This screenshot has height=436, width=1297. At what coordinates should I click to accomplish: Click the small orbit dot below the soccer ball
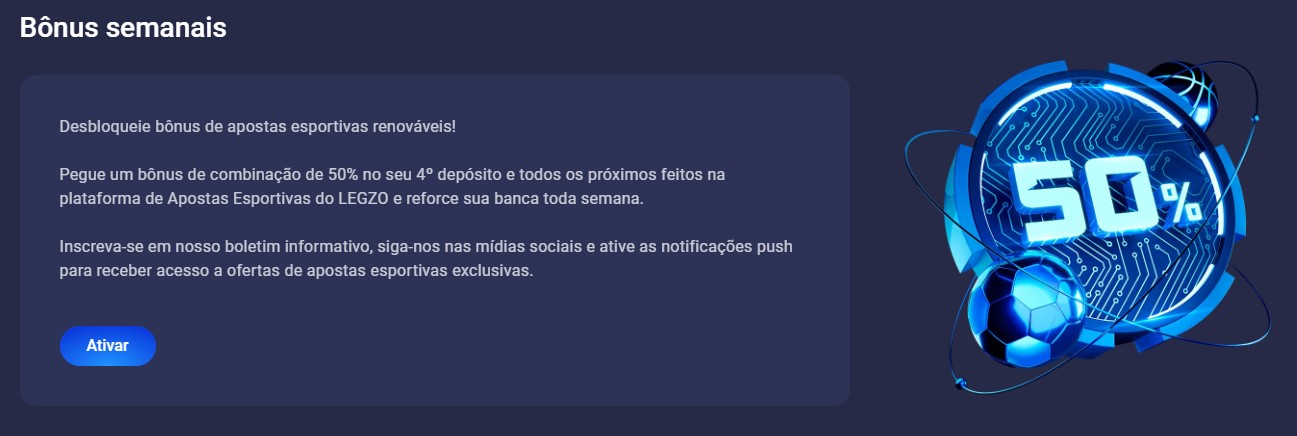point(958,381)
